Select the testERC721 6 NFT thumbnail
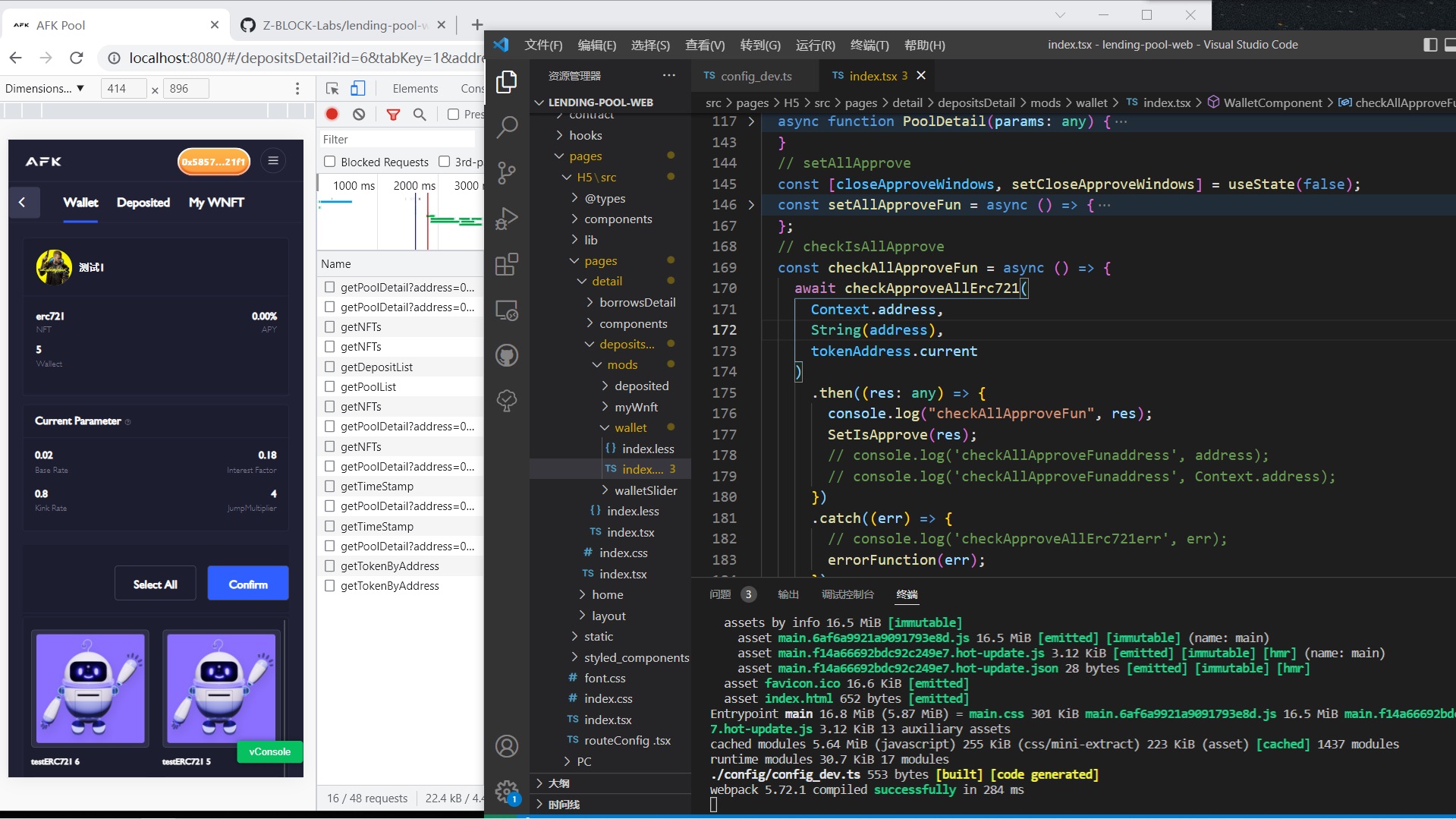The width and height of the screenshot is (1456, 819). [x=90, y=688]
